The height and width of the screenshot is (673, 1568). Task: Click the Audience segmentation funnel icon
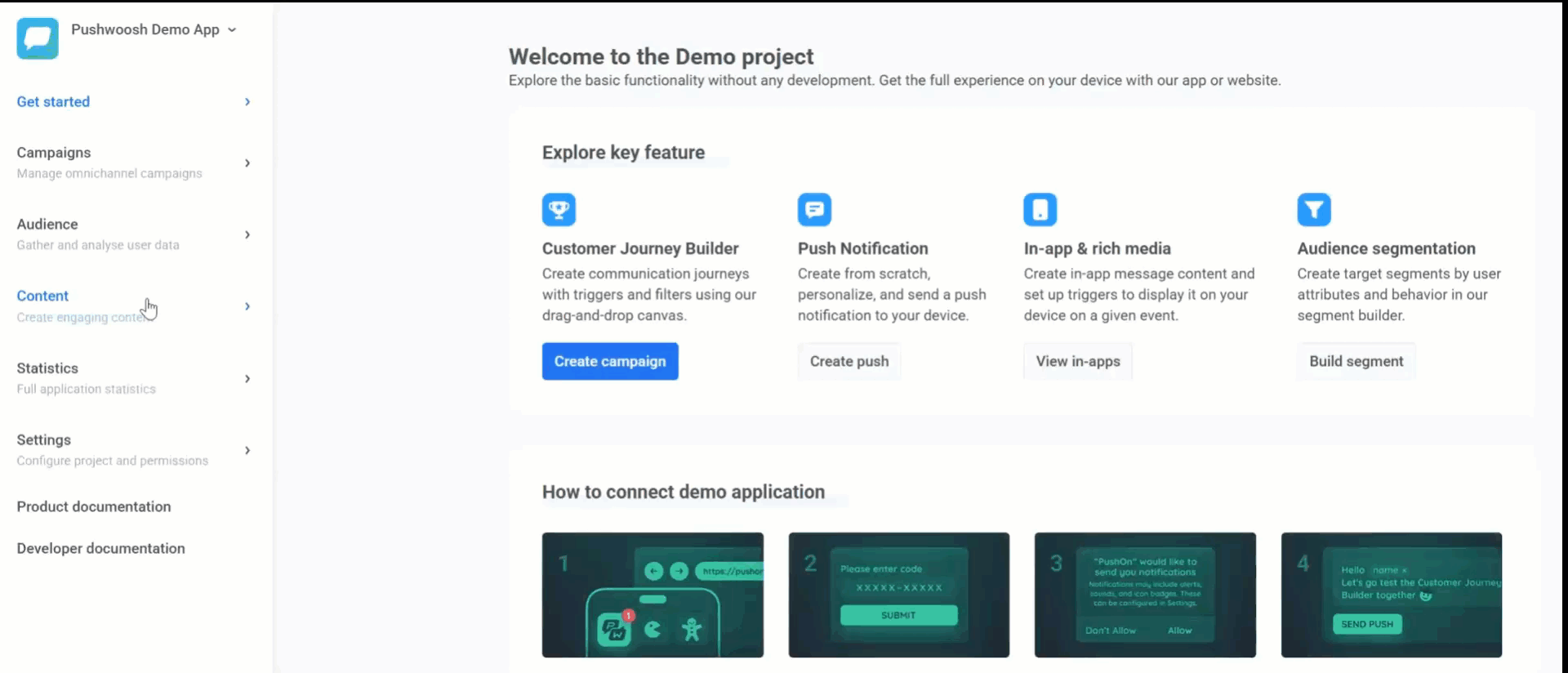1314,210
